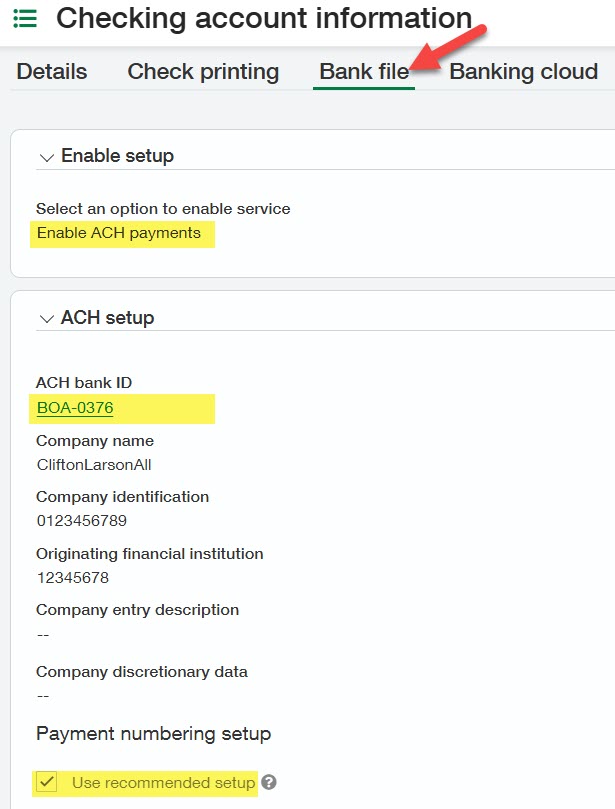Collapse the ACH setup section
The height and width of the screenshot is (809, 615).
(x=46, y=317)
